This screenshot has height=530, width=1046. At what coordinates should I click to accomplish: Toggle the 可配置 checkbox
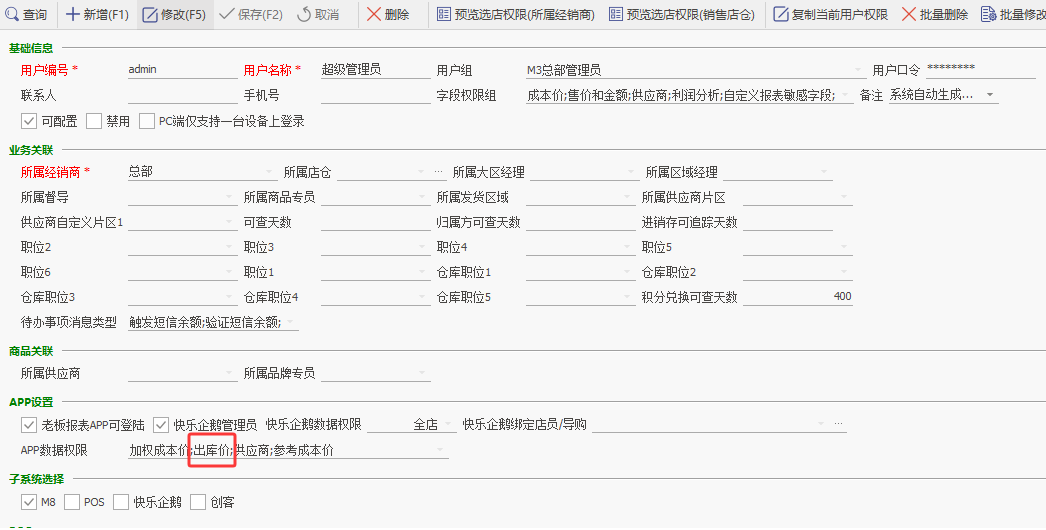coord(29,121)
